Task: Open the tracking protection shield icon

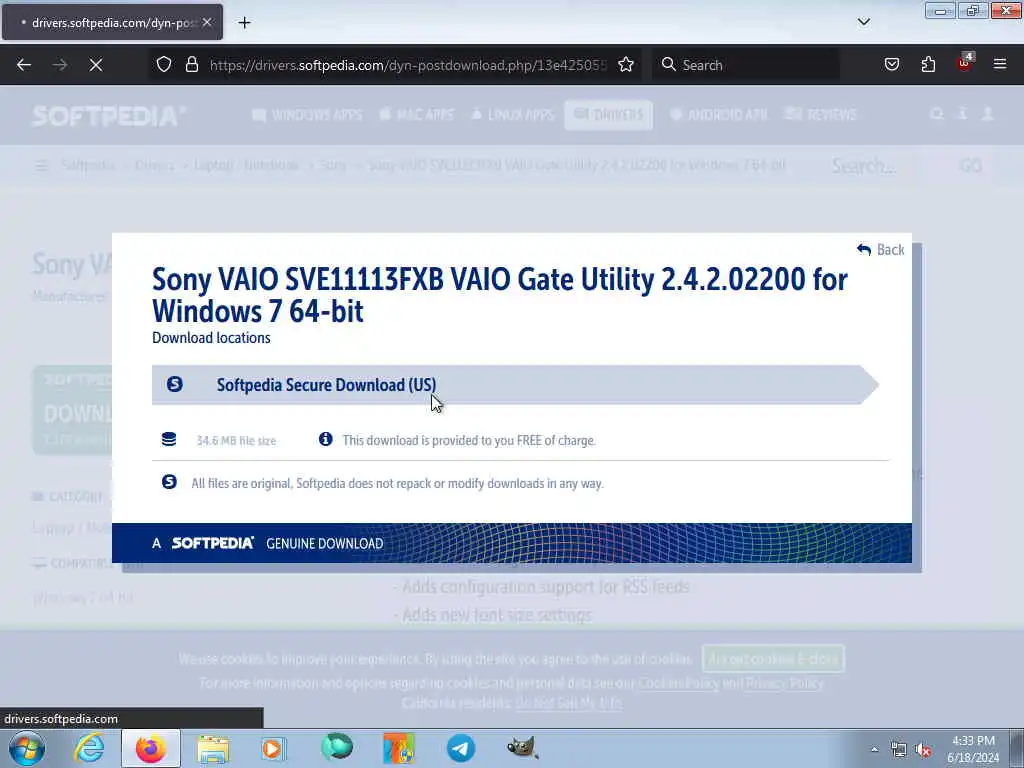Action: [x=164, y=65]
